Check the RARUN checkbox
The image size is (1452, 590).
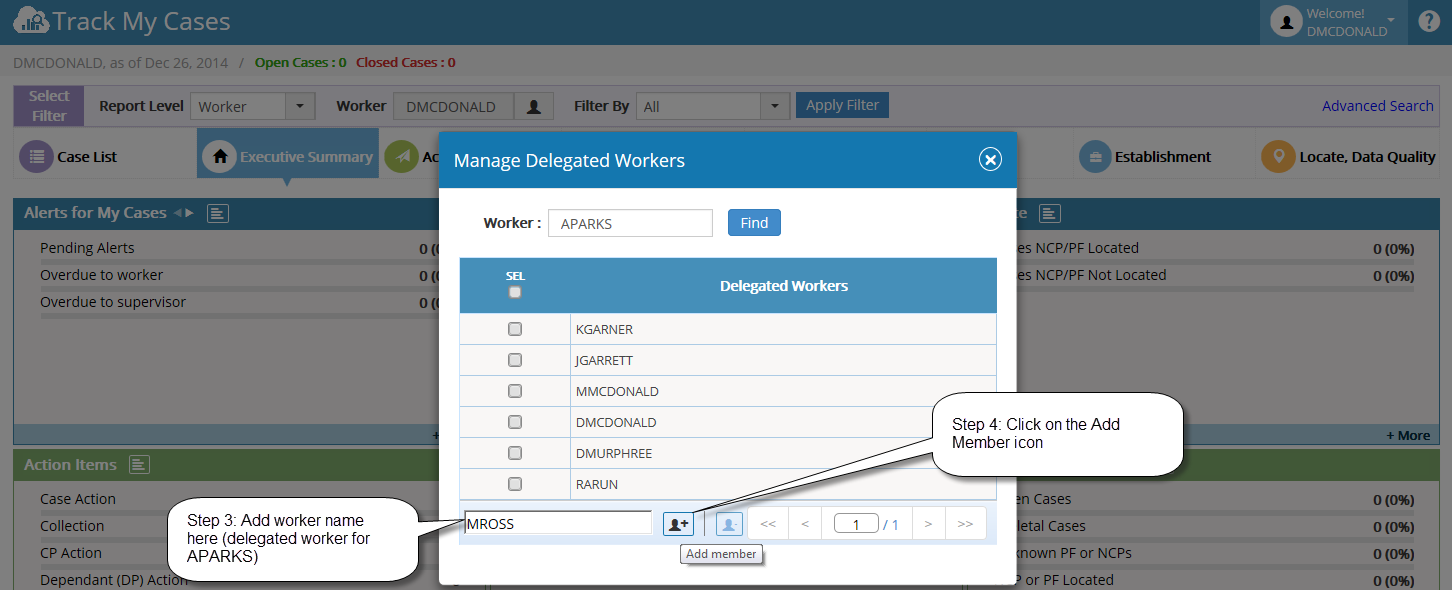[515, 484]
